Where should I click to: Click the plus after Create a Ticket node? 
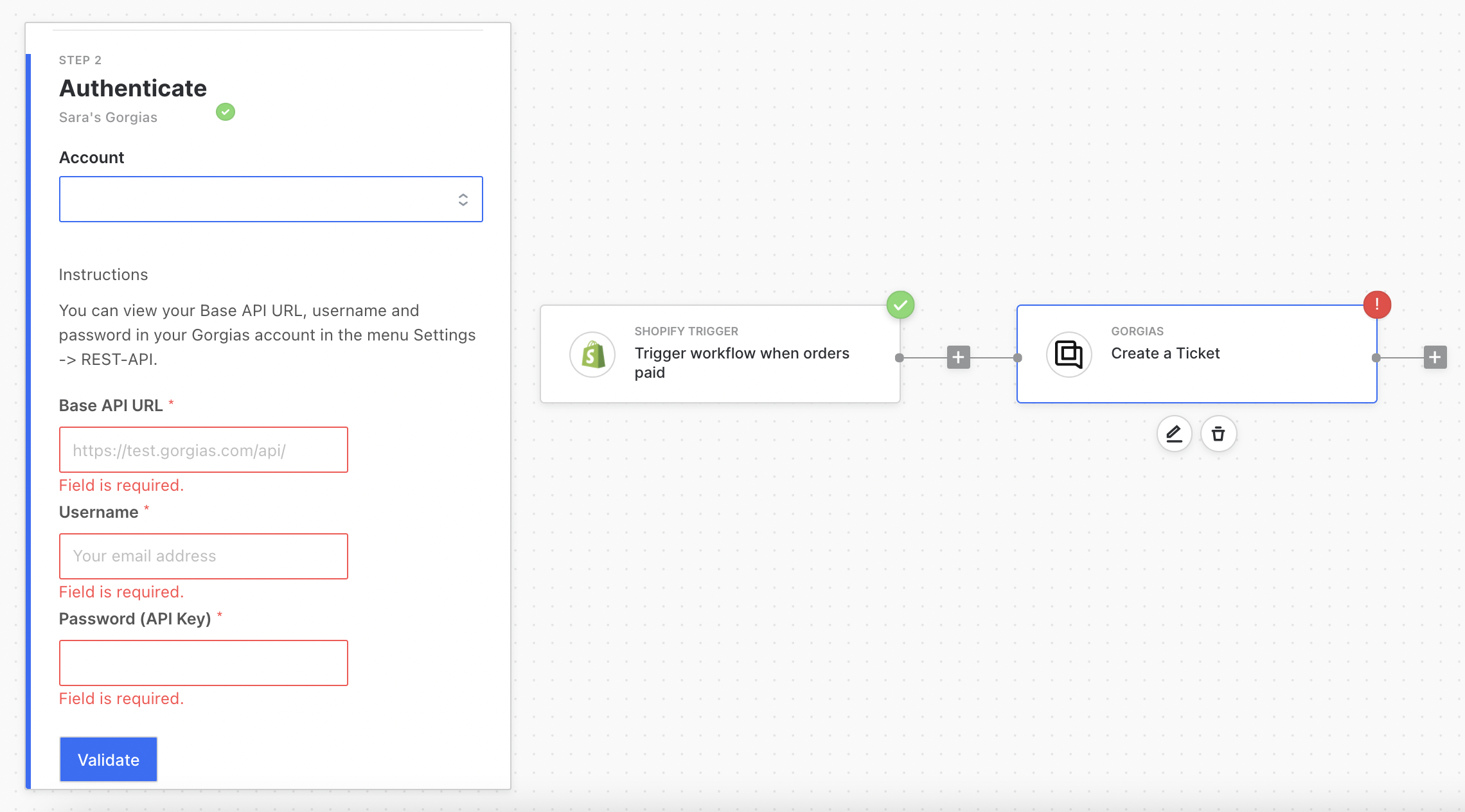(1435, 357)
